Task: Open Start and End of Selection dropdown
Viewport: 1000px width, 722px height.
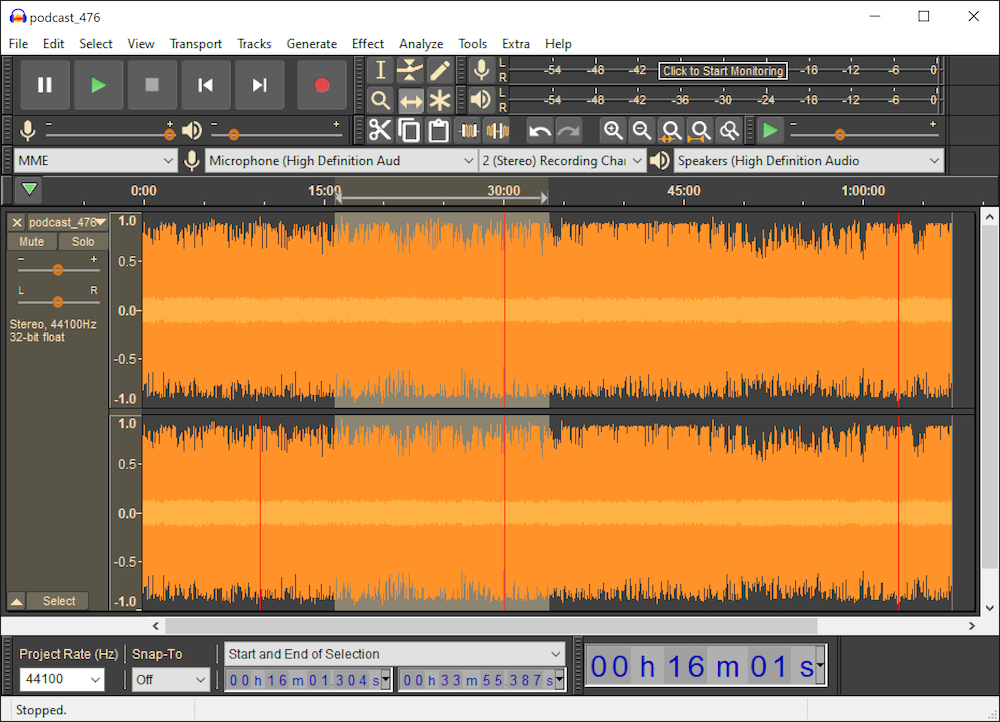Action: tap(395, 654)
